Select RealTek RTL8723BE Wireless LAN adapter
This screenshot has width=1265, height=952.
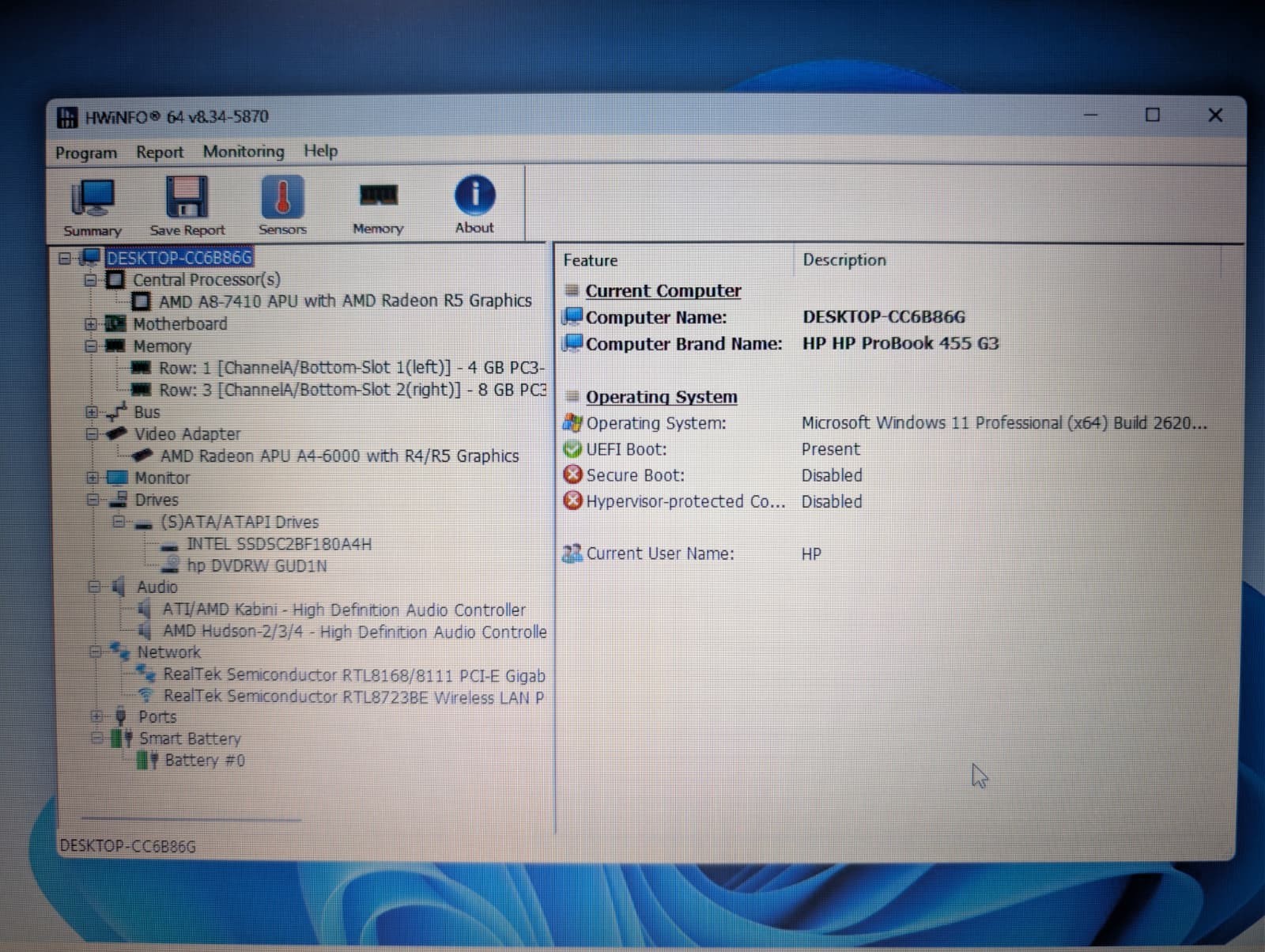coord(353,697)
